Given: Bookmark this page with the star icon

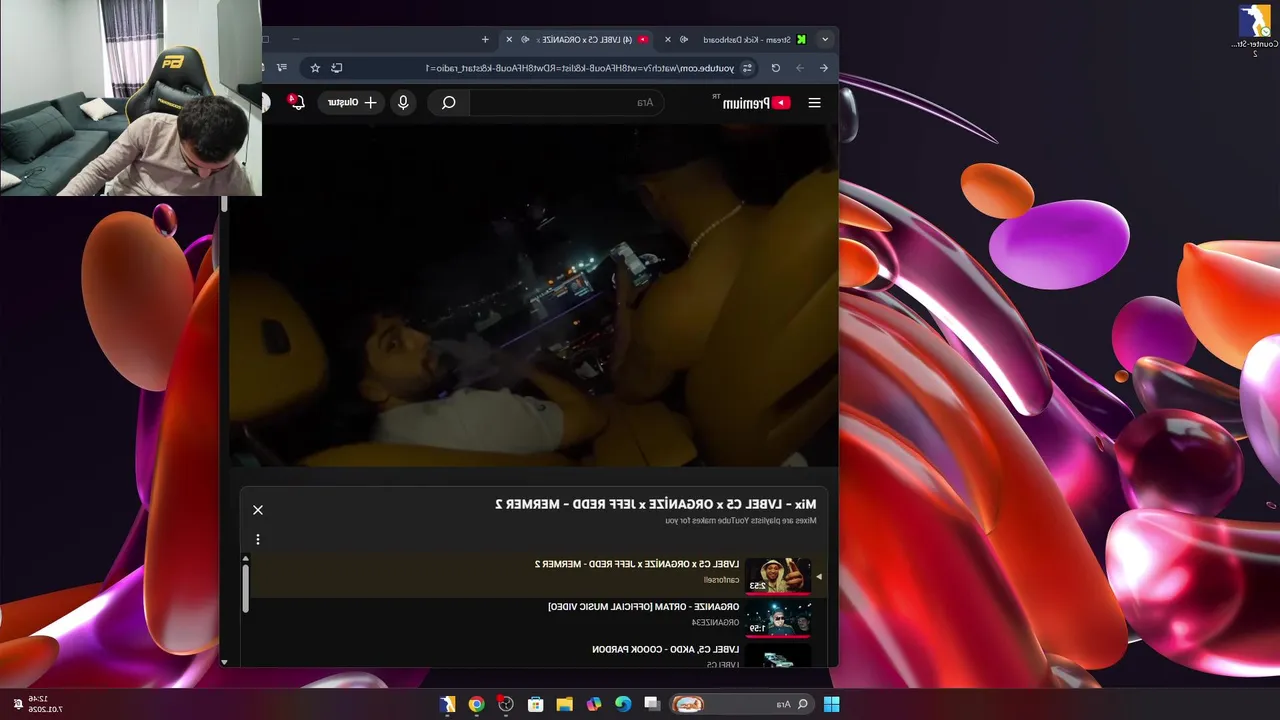Looking at the screenshot, I should (x=315, y=68).
